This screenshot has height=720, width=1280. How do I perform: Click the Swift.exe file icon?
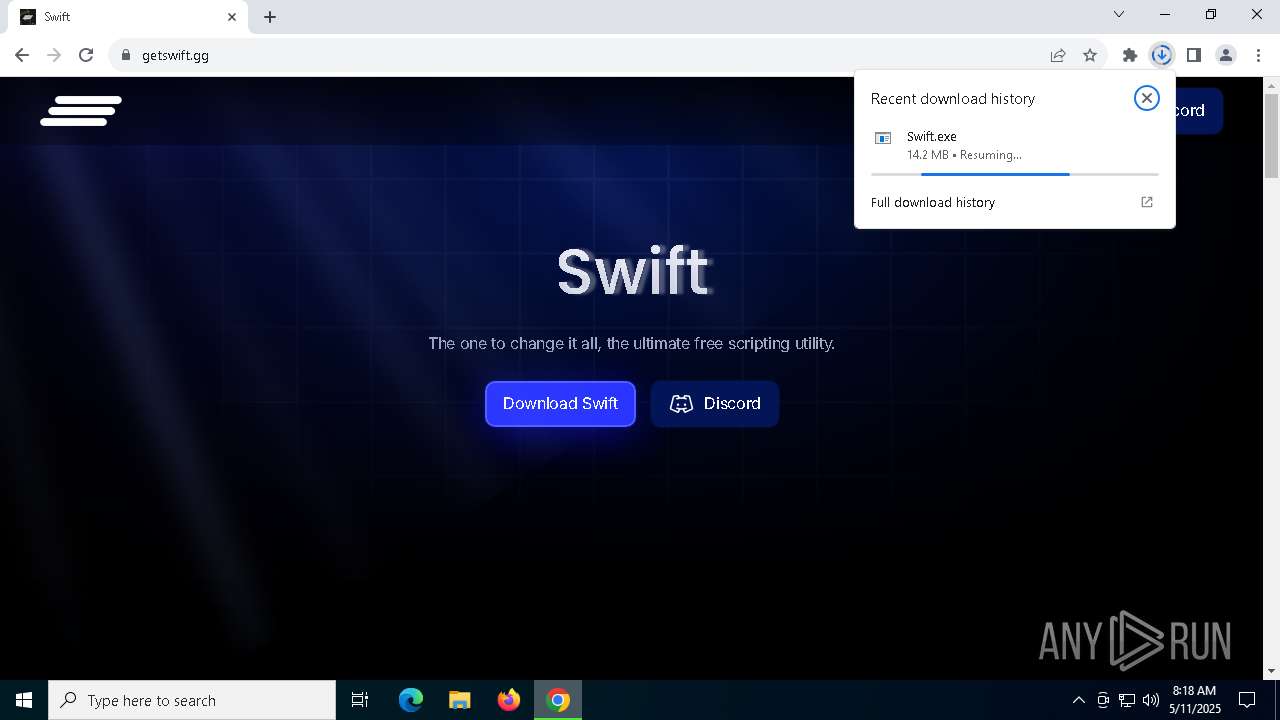[x=883, y=138]
